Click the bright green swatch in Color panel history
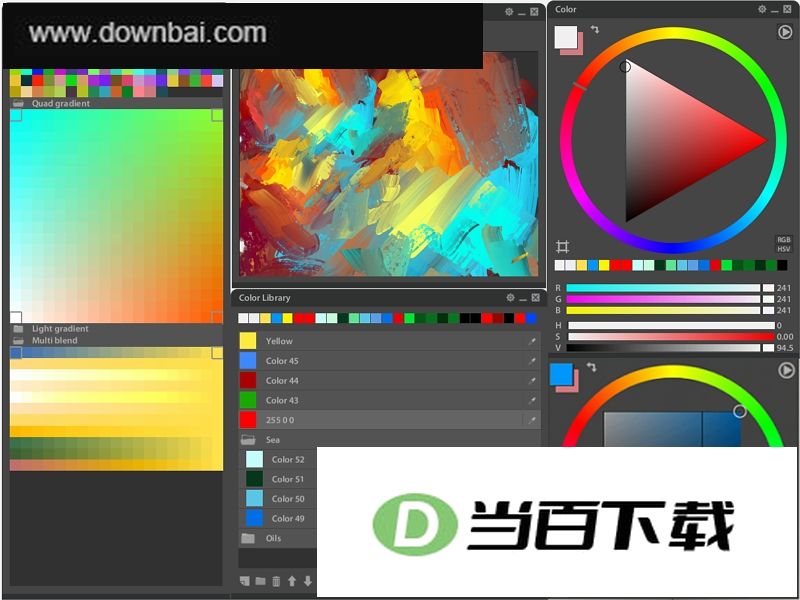The height and width of the screenshot is (600, 800). (x=727, y=265)
